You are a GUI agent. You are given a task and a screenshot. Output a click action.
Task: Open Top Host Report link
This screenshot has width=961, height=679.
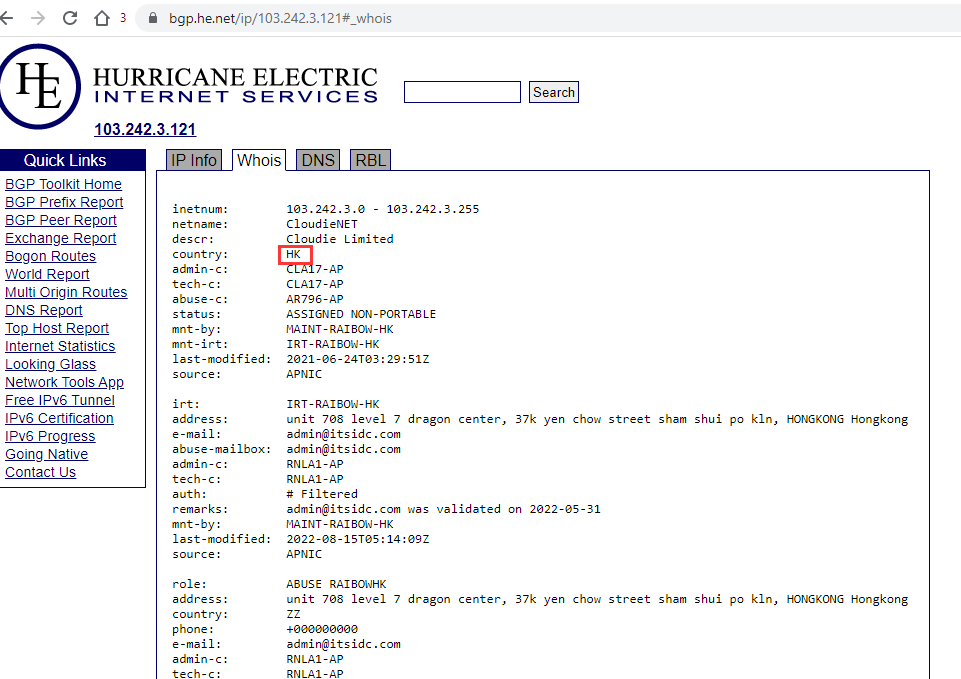point(57,328)
